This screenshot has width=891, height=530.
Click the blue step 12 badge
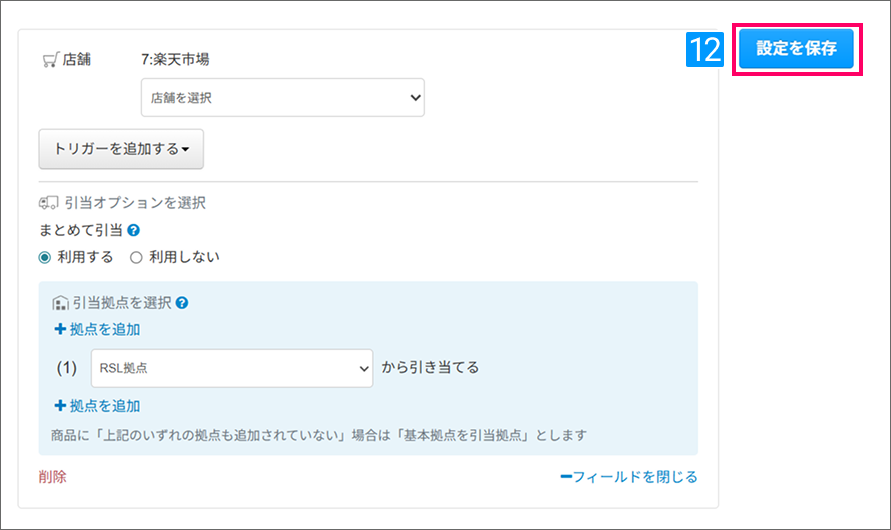(x=705, y=49)
